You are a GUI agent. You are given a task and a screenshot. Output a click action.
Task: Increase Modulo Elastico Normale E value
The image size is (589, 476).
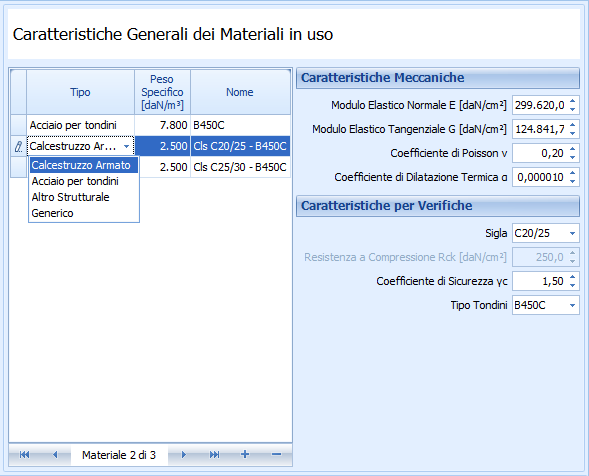point(572,101)
